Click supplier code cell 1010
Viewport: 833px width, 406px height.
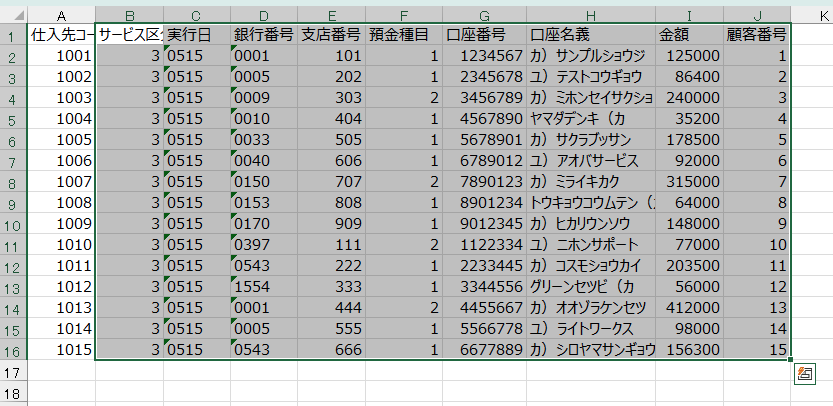click(61, 245)
